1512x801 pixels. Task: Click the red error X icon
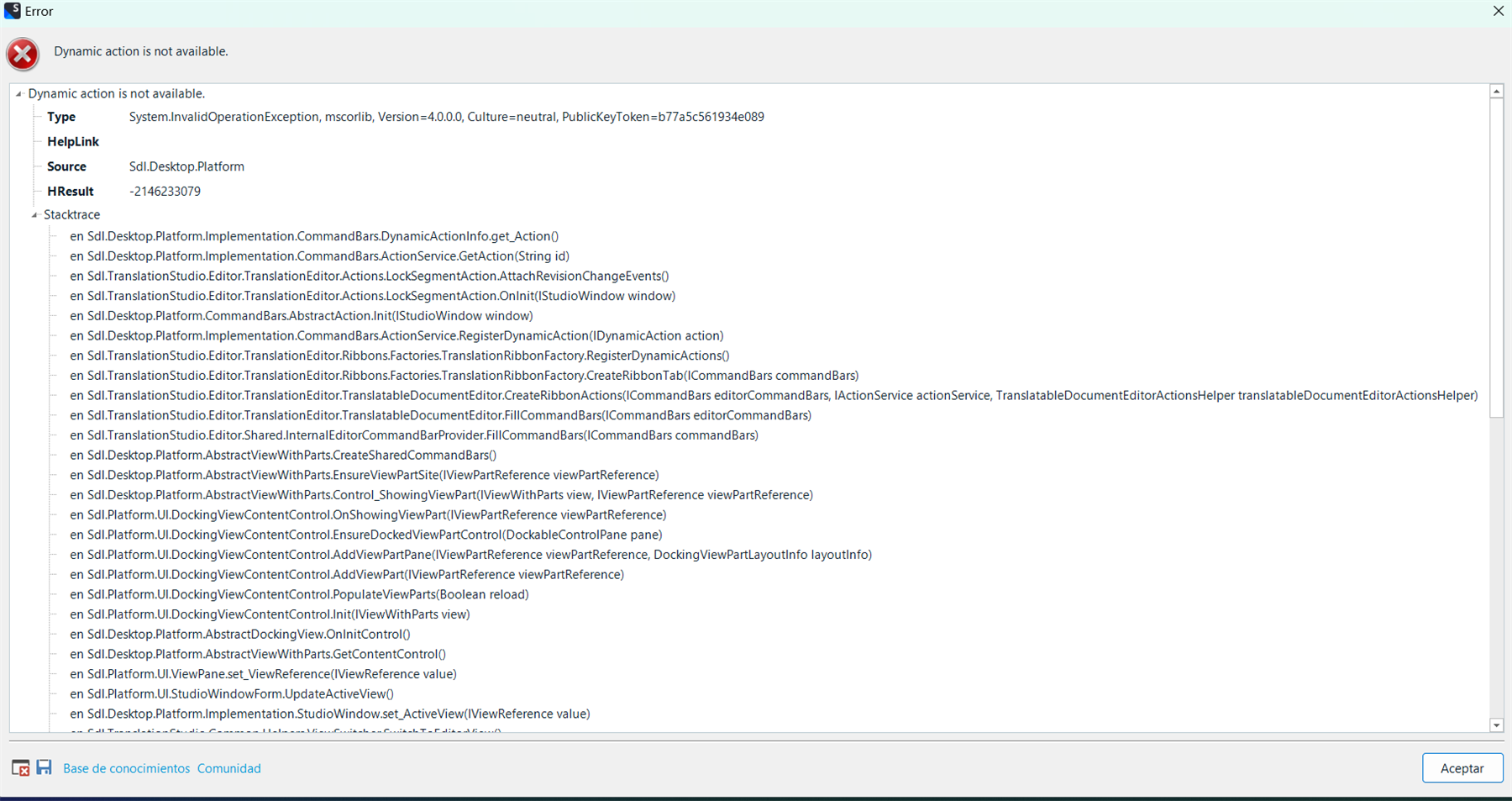pyautogui.click(x=23, y=54)
